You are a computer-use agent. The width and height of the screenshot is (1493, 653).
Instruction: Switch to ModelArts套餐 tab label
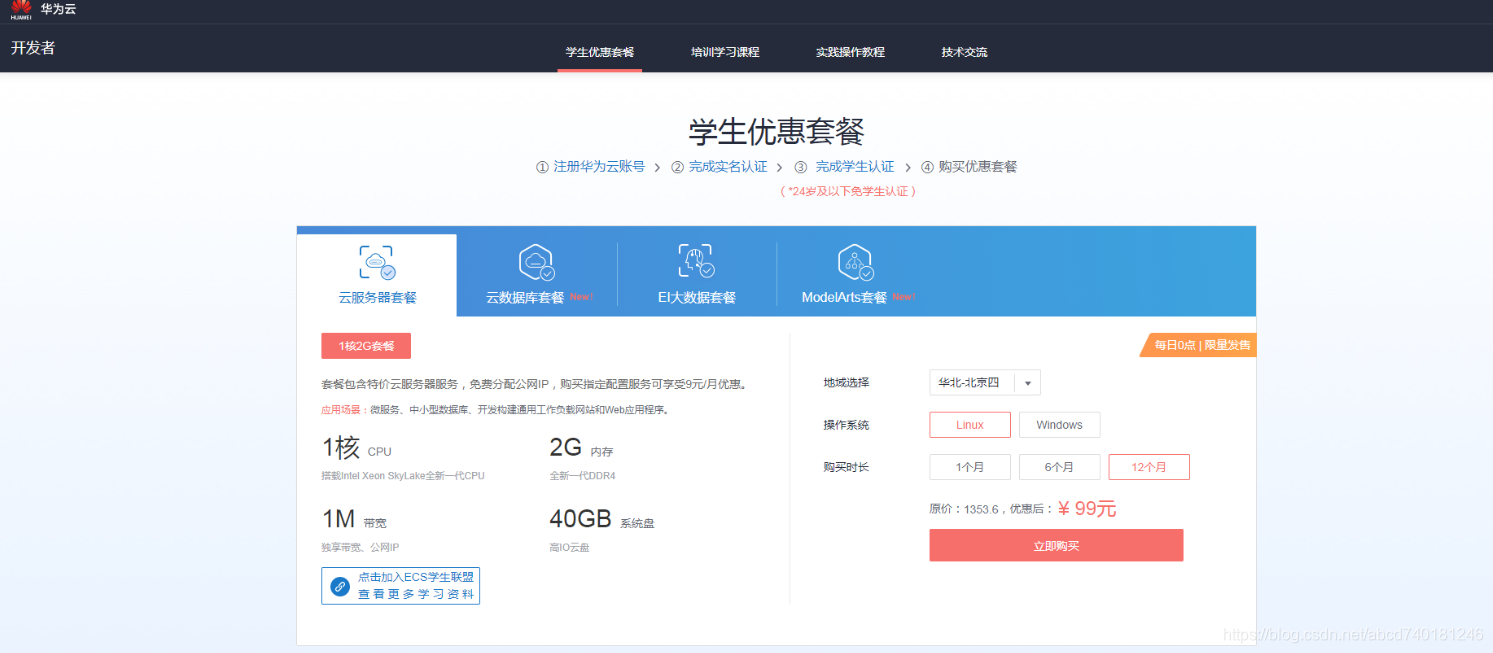pos(844,297)
